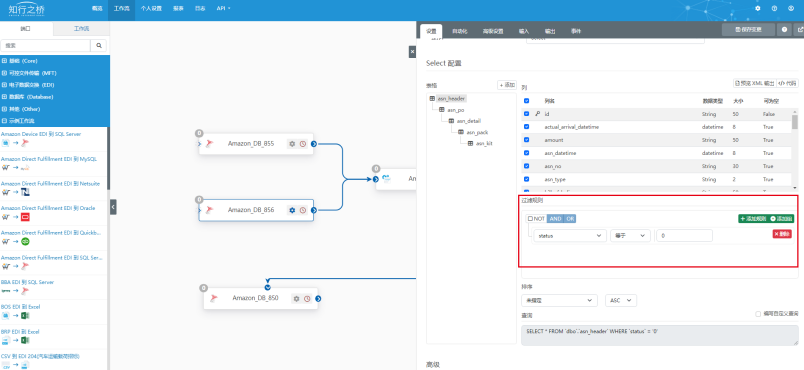Screen dimensions: 804x370
Task: Click the column list vertical scrollbar
Action: click(795, 149)
